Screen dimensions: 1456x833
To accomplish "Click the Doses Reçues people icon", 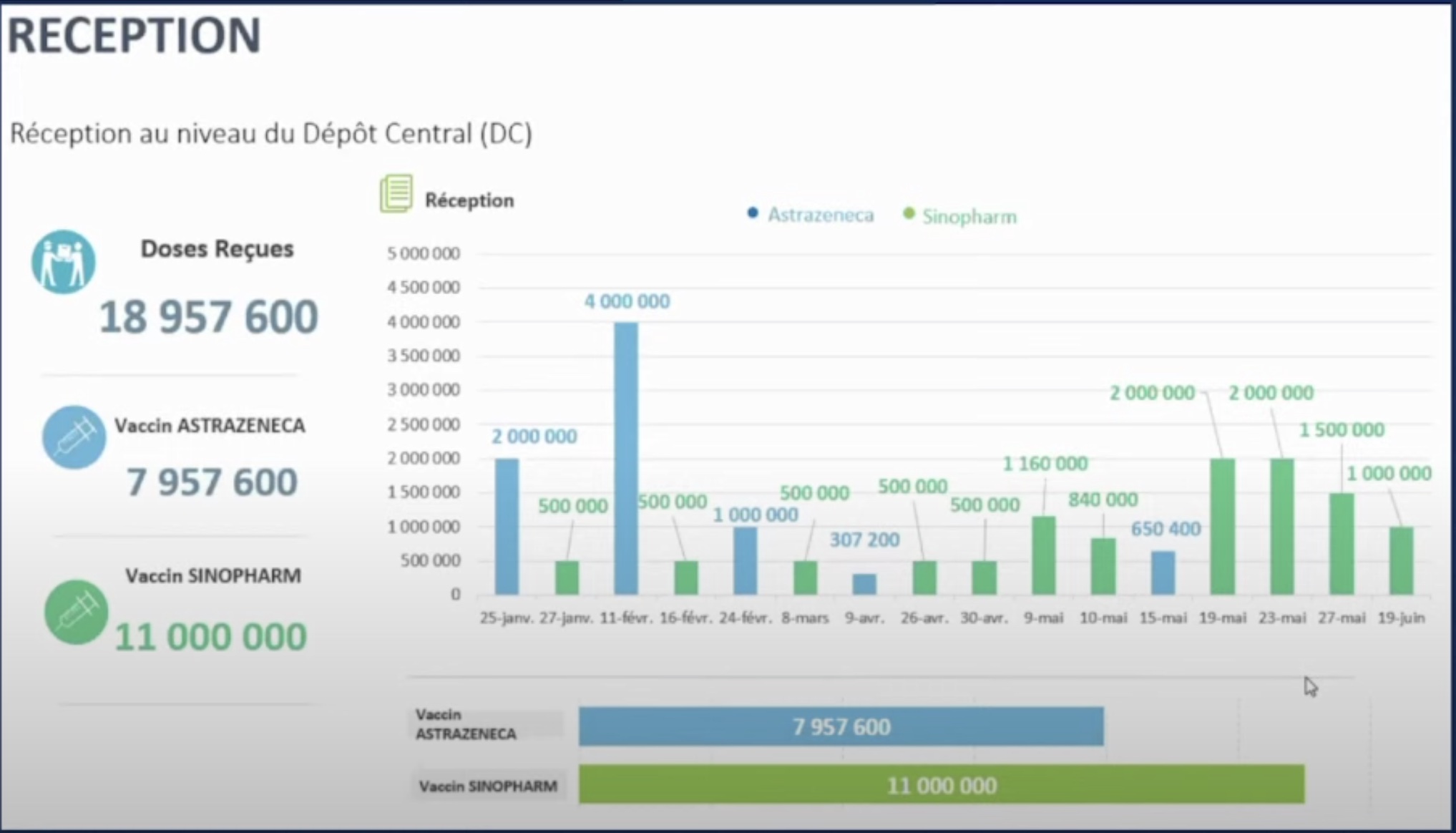I will 63,262.
